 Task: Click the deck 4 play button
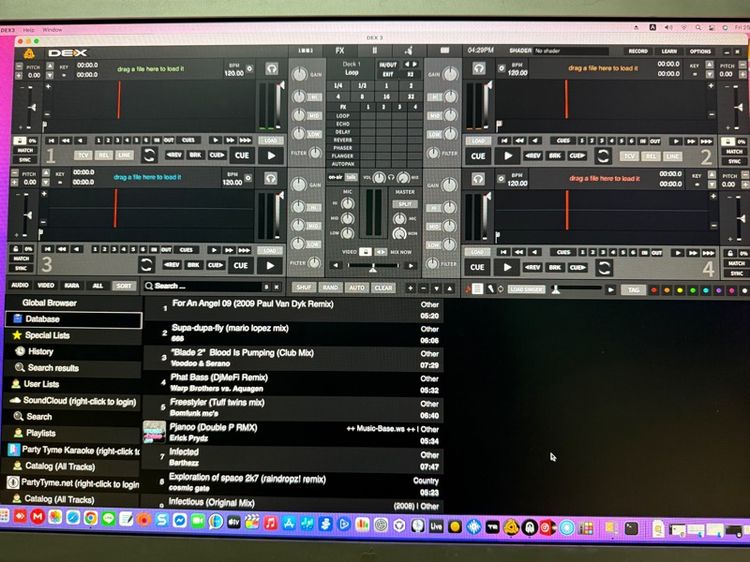click(x=507, y=267)
